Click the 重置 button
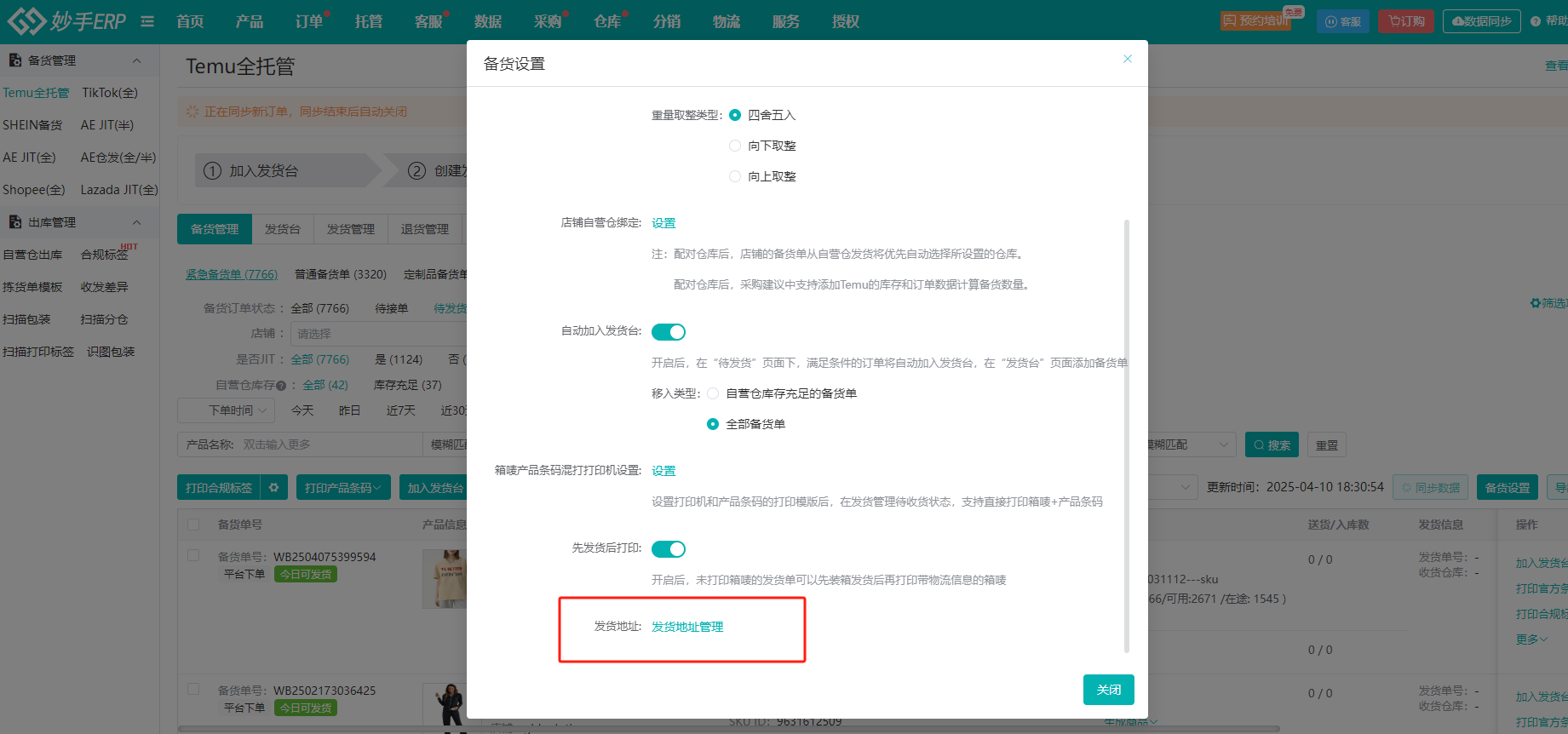The height and width of the screenshot is (734, 1568). (x=1327, y=444)
